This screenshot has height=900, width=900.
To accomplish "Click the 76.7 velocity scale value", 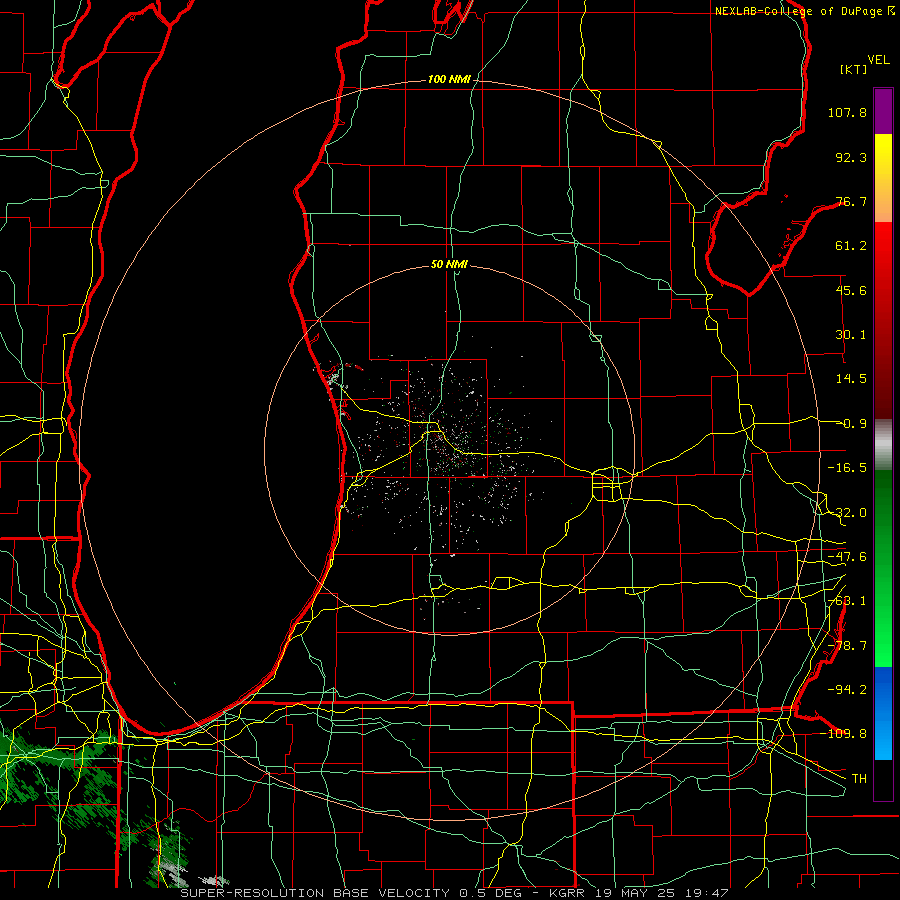I will pos(851,201).
